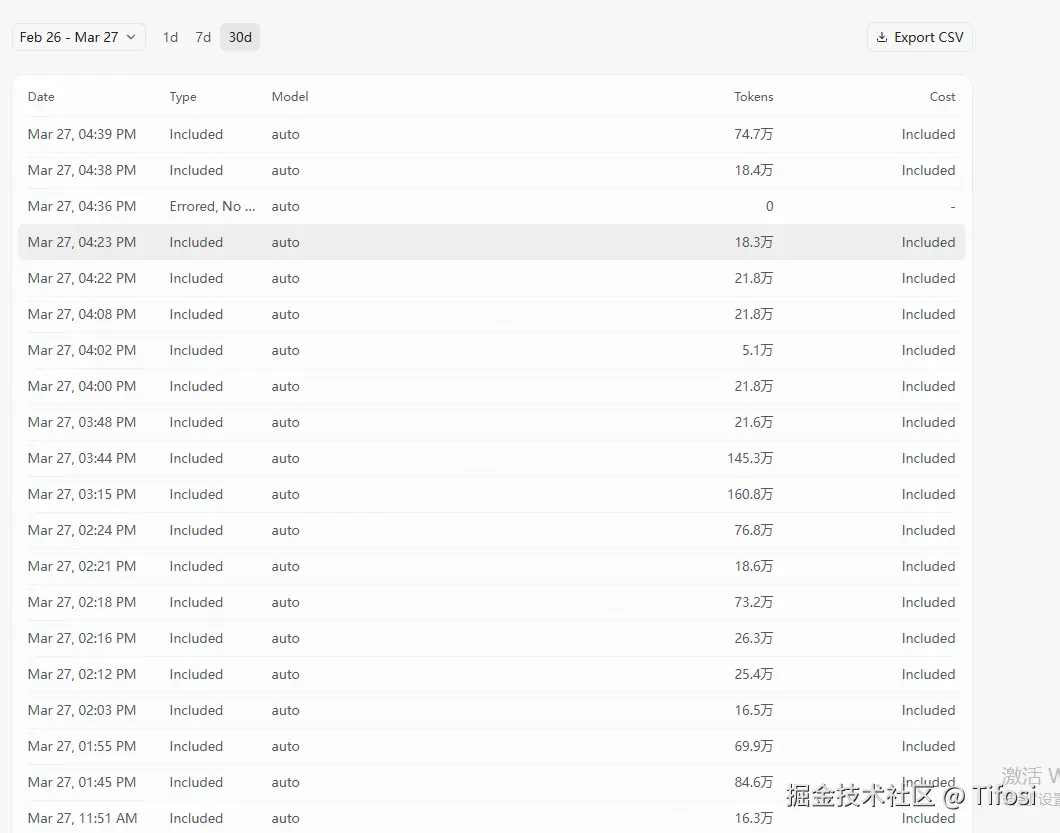
Task: Select the 30d time filter
Action: coord(239,36)
